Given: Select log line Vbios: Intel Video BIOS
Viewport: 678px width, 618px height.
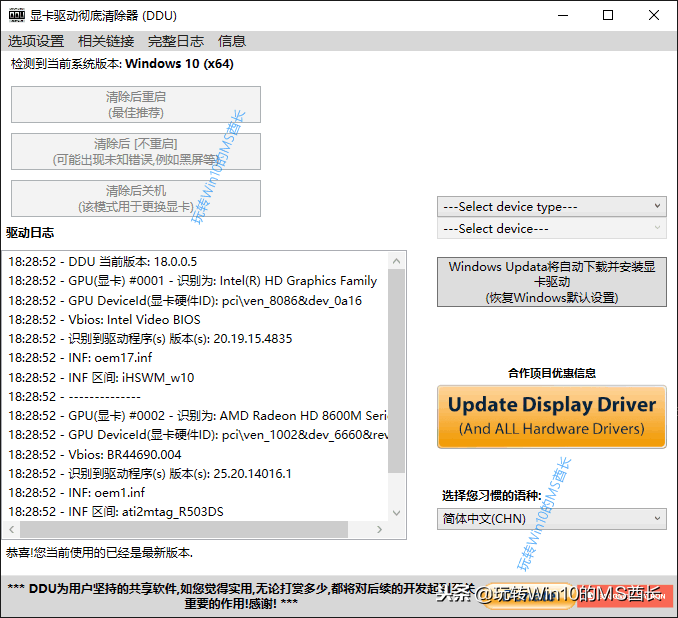Looking at the screenshot, I should coord(104,320).
